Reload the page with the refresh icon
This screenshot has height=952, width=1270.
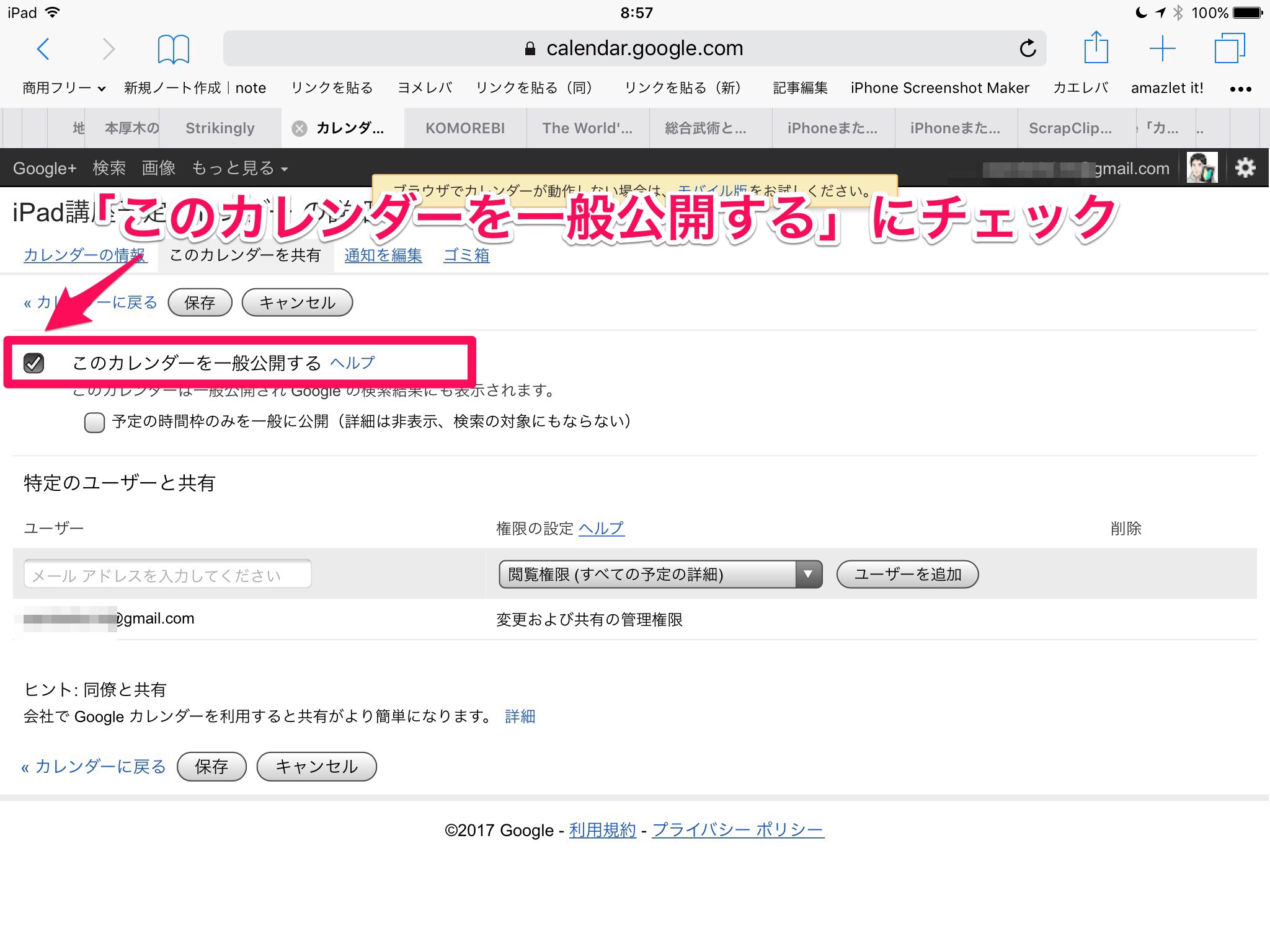pyautogui.click(x=1028, y=48)
